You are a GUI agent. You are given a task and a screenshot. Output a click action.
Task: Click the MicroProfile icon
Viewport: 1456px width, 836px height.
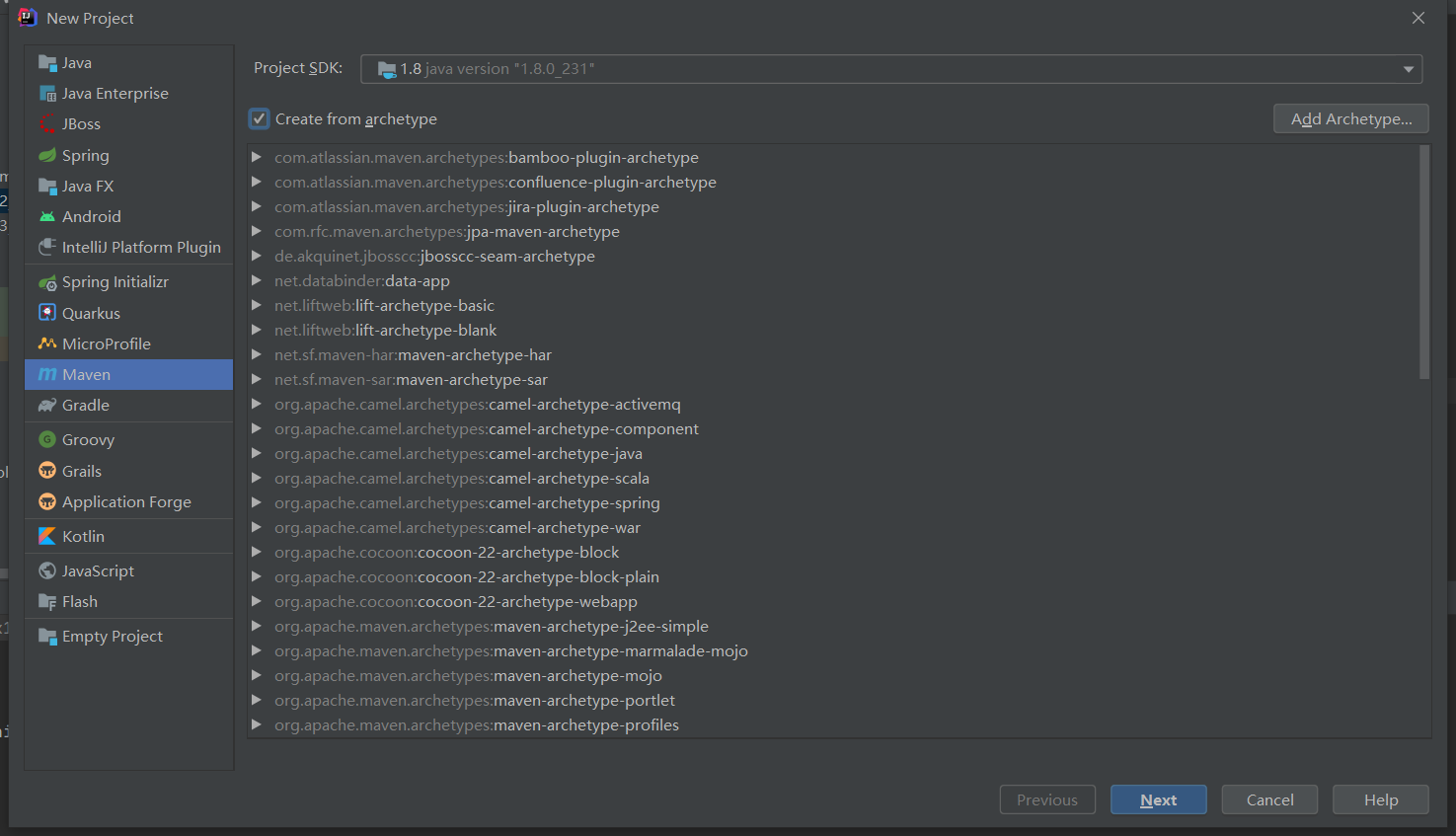click(x=47, y=343)
